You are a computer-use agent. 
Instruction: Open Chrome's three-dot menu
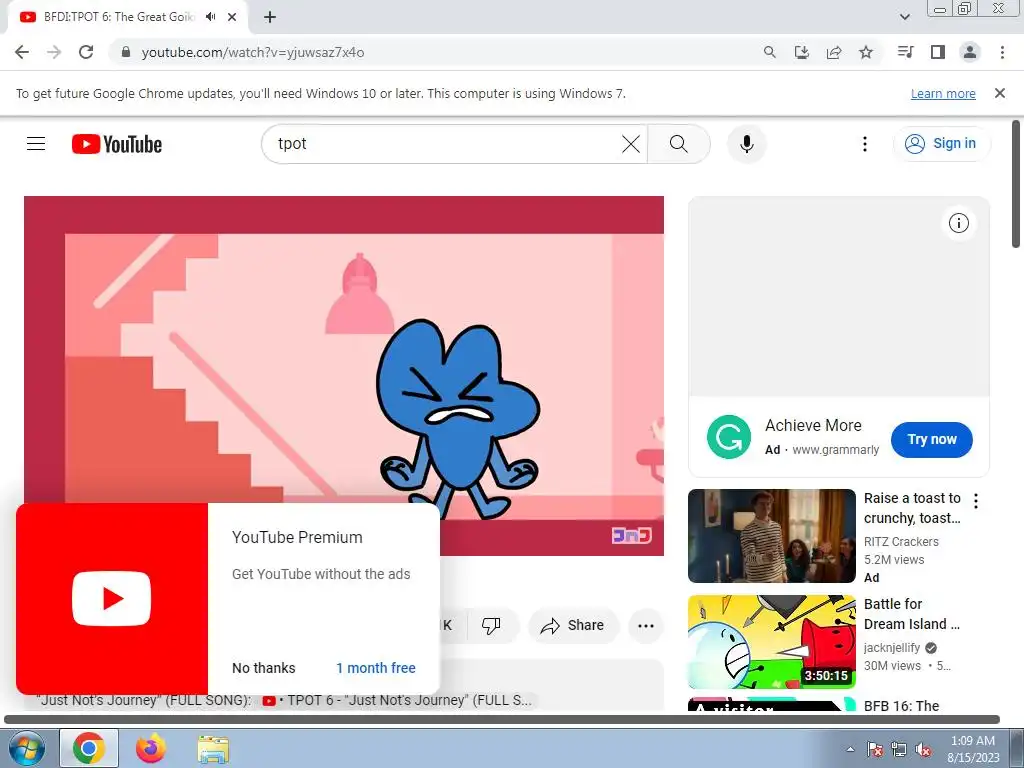(1002, 52)
